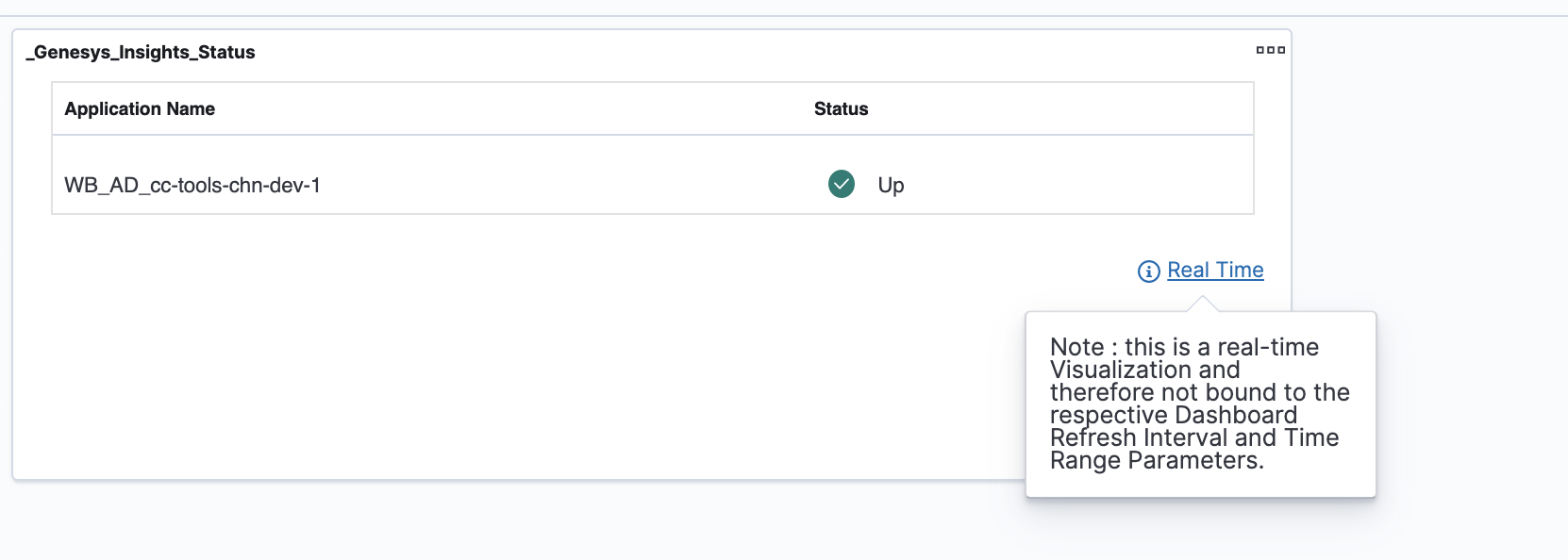This screenshot has width=1568, height=560.
Task: Click 'Refresh Interval and Time' tooltip line
Action: point(1194,437)
